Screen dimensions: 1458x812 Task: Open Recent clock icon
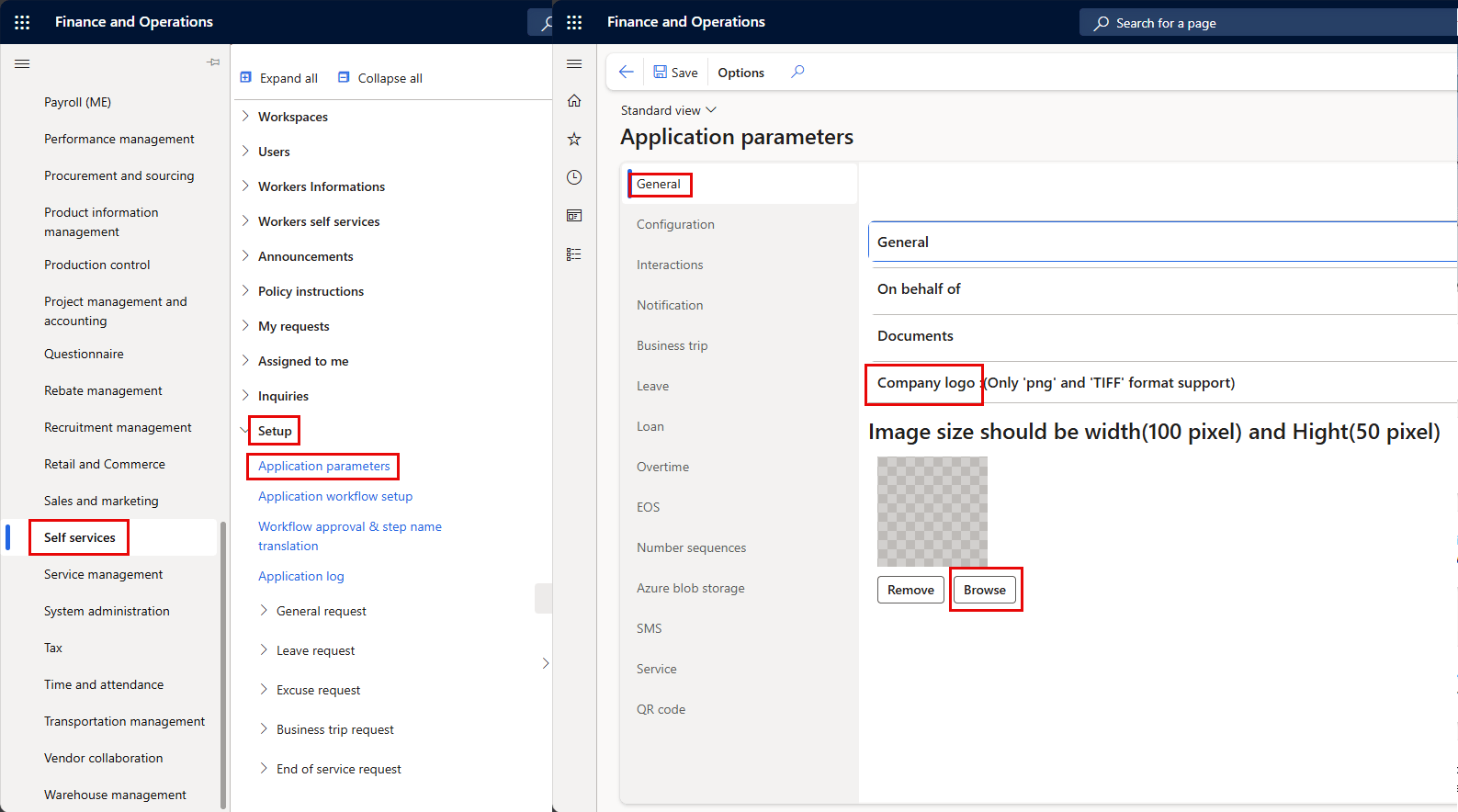(574, 177)
